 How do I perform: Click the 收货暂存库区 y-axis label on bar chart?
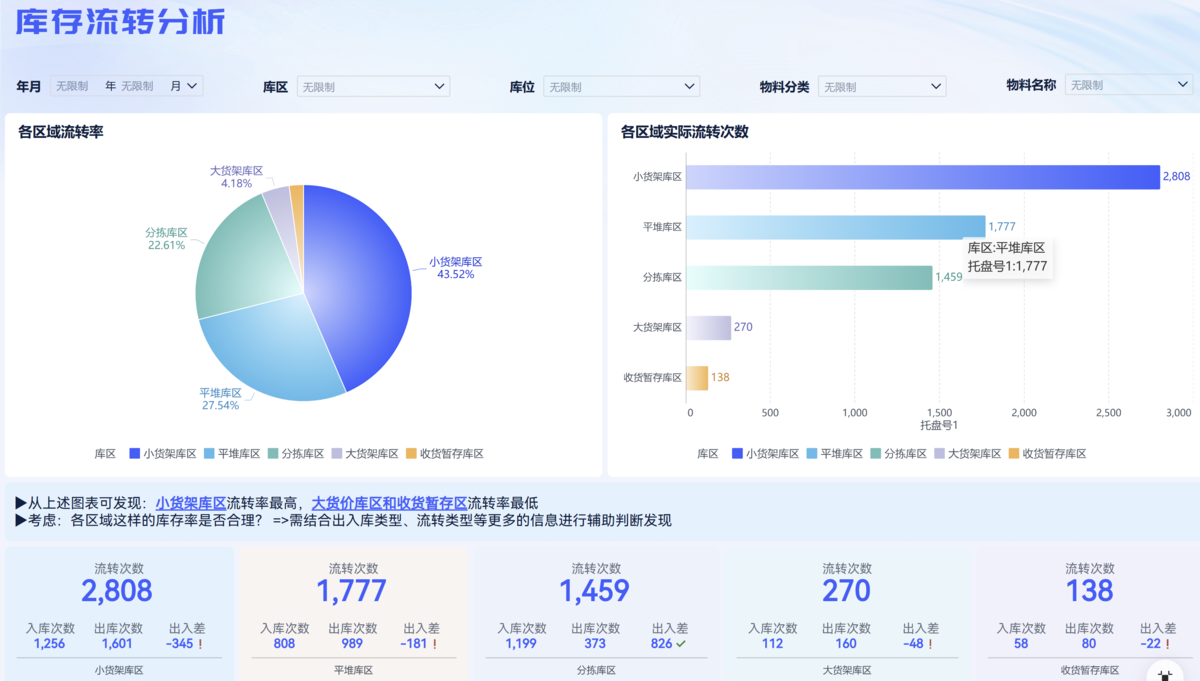pos(652,377)
